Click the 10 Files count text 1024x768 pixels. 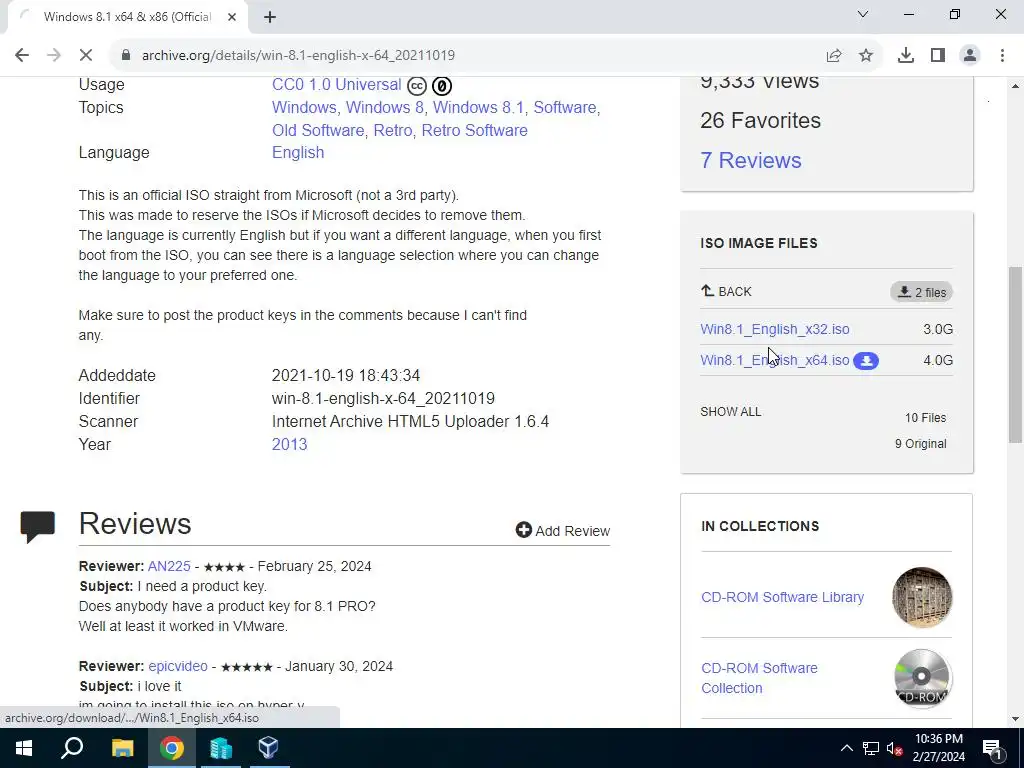pos(925,418)
